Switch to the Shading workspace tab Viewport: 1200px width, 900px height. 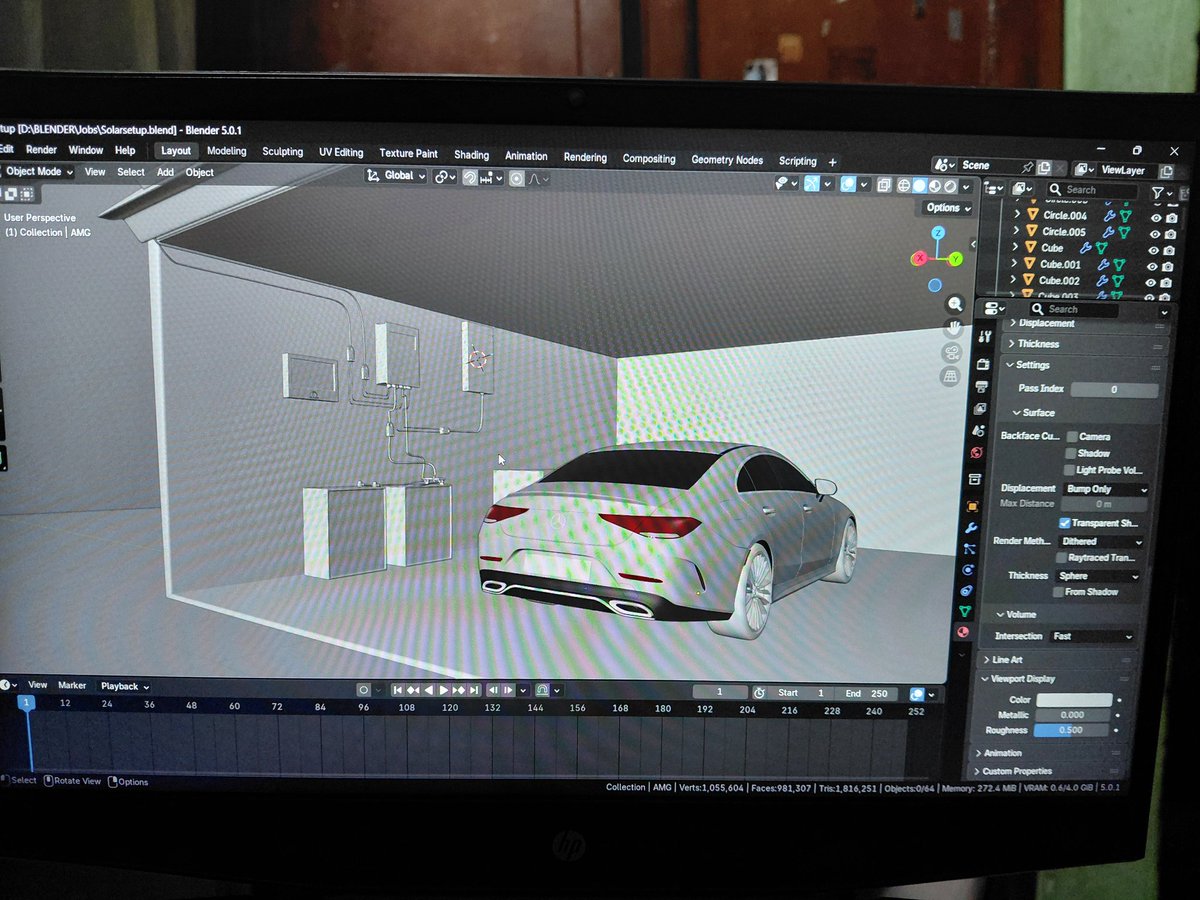(471, 155)
